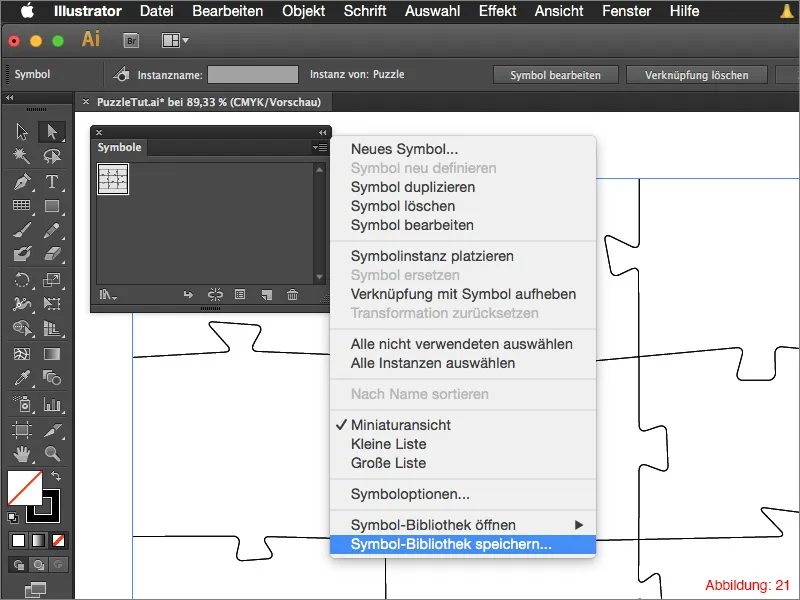Select the Mesh tool

pos(22,354)
